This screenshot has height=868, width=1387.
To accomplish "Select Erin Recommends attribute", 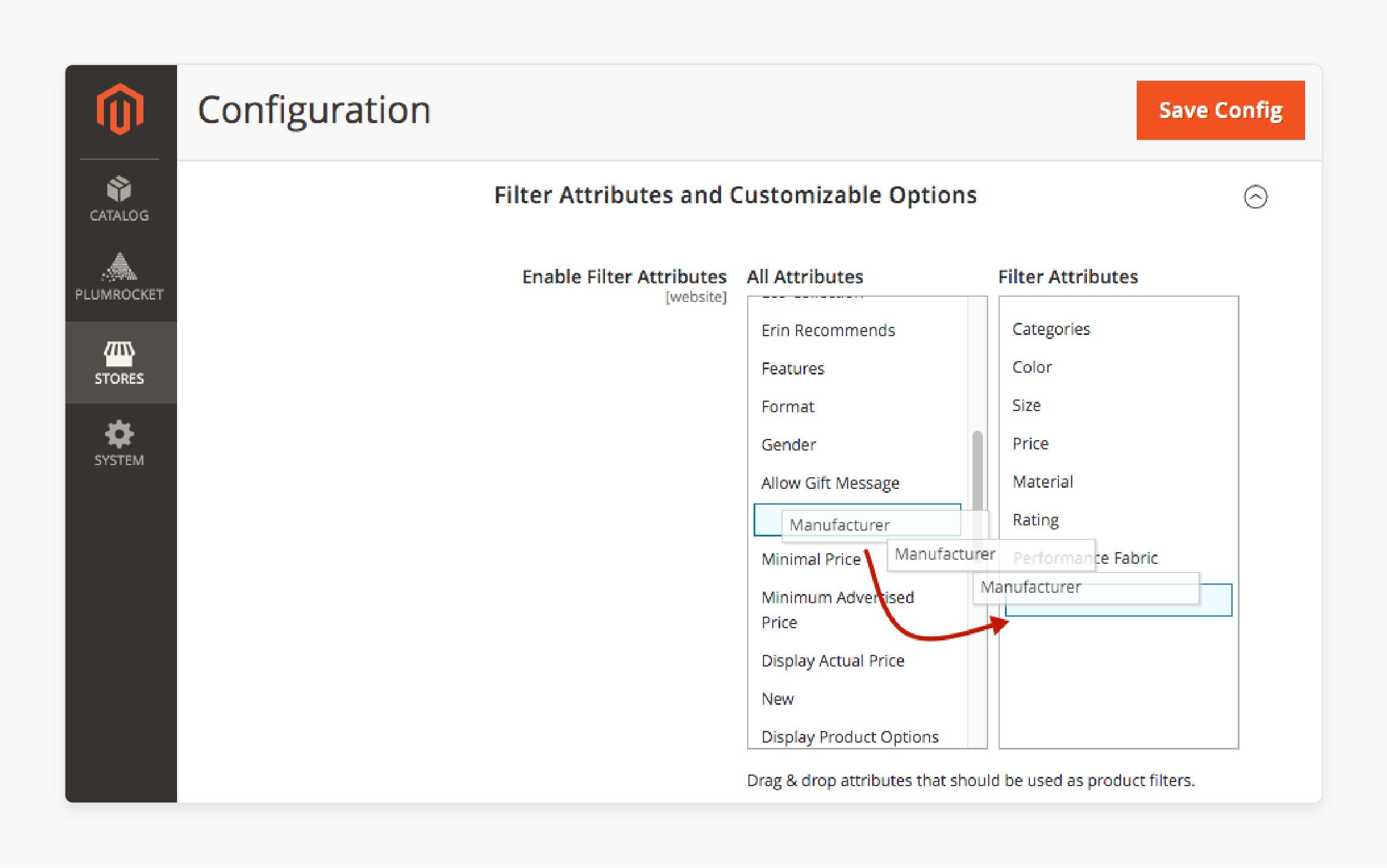I will coord(828,330).
